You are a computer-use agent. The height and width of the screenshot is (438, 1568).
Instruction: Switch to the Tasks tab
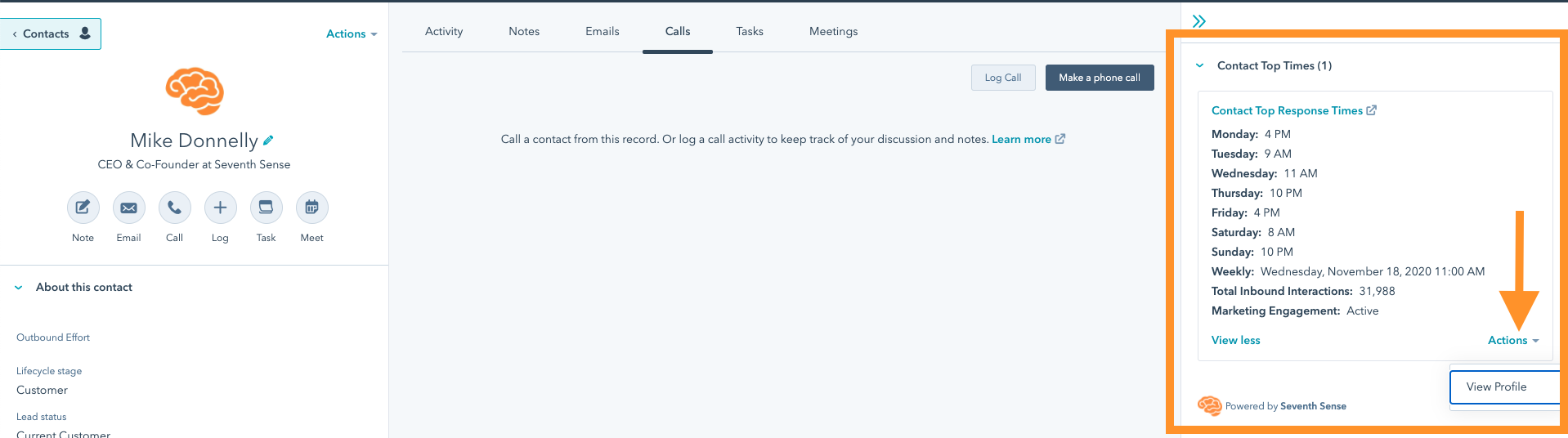coord(750,31)
